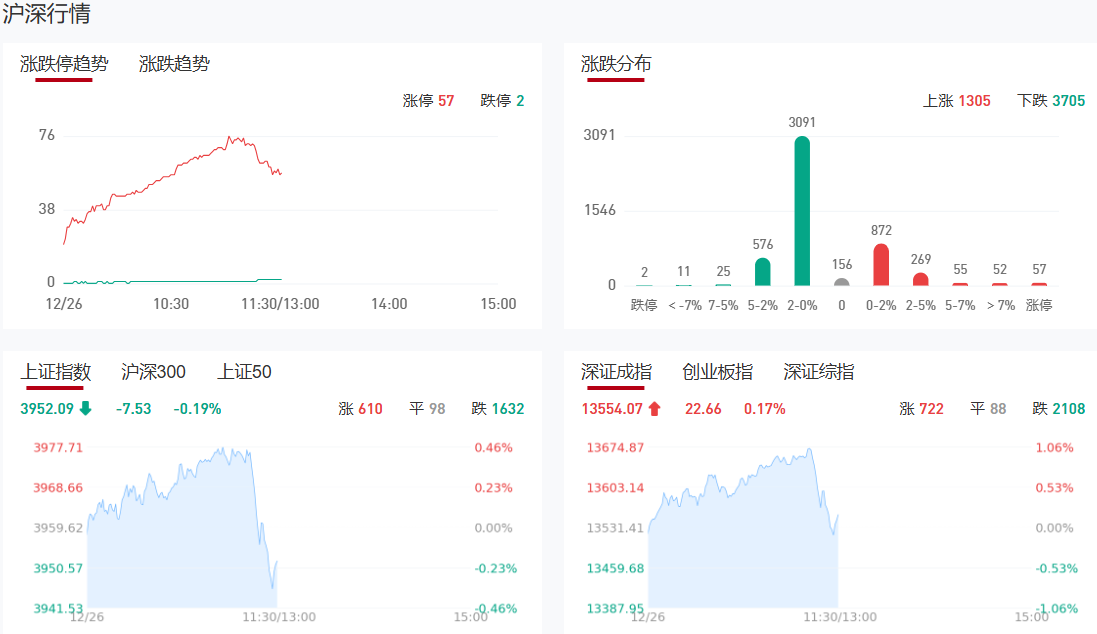Open the 创业板指 index tab
Image resolution: width=1097 pixels, height=634 pixels.
point(717,372)
